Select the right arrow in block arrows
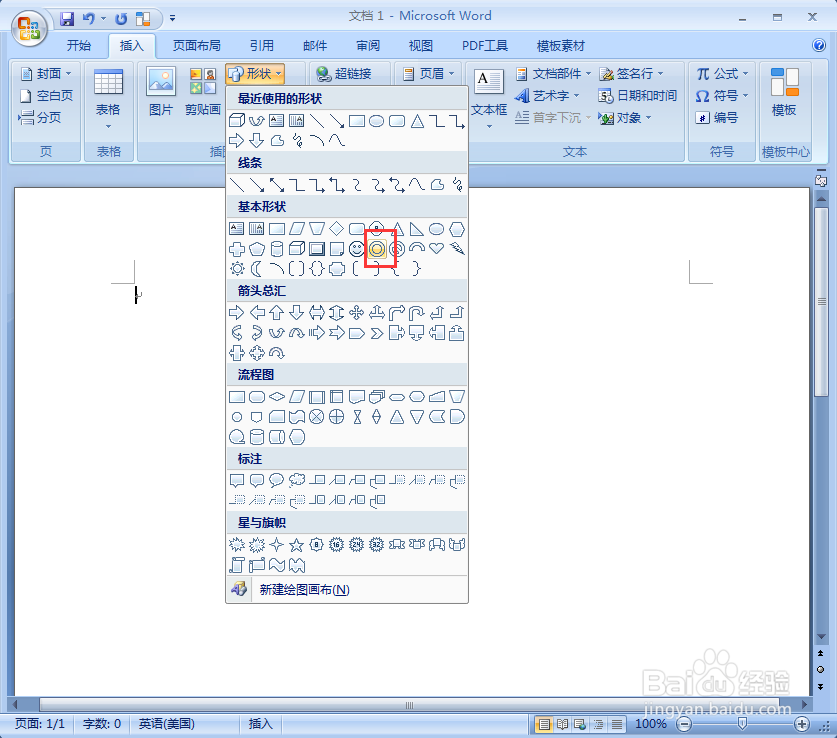The height and width of the screenshot is (738, 837). coord(237,313)
